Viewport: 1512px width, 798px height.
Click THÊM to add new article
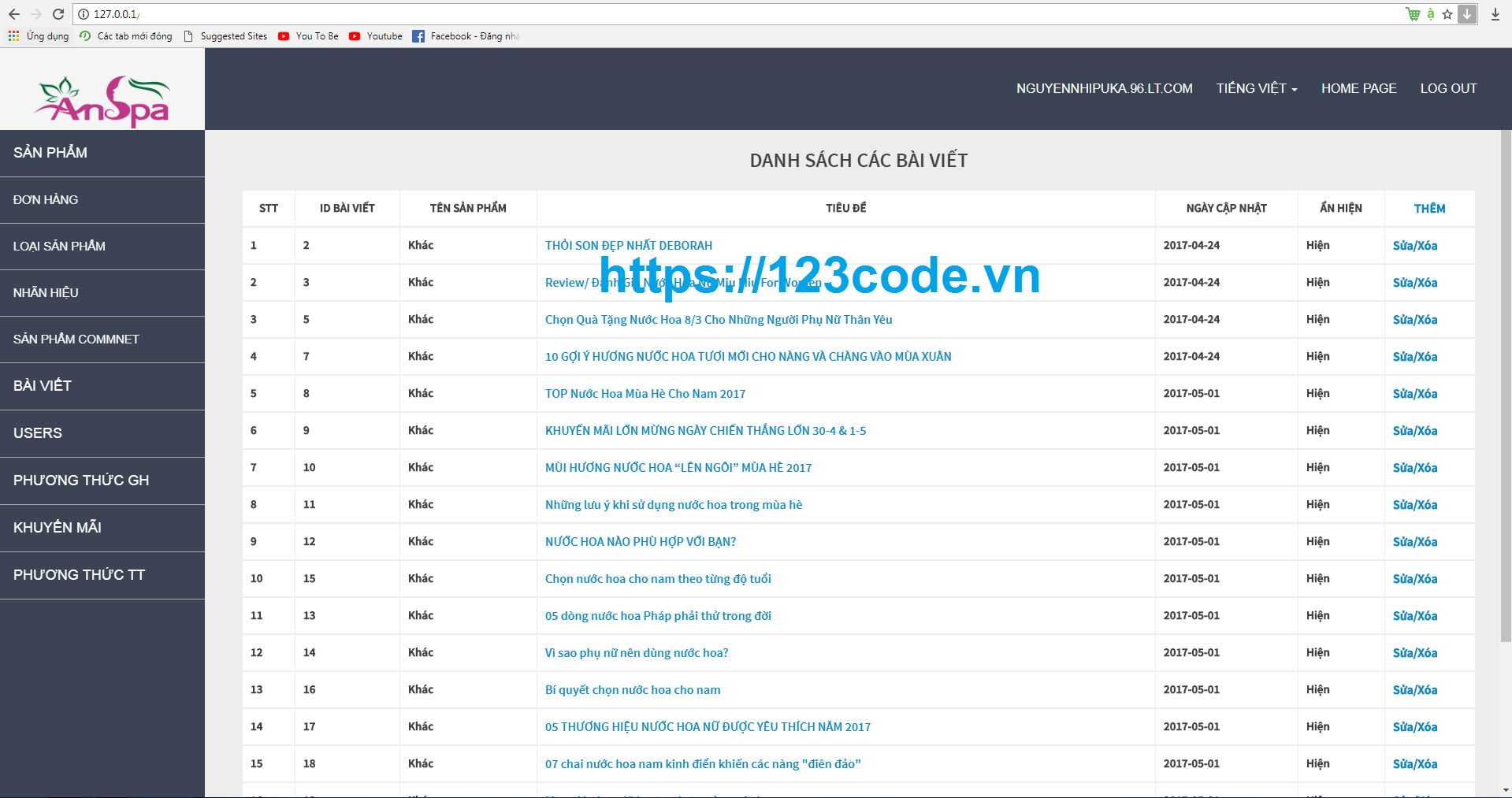point(1429,208)
